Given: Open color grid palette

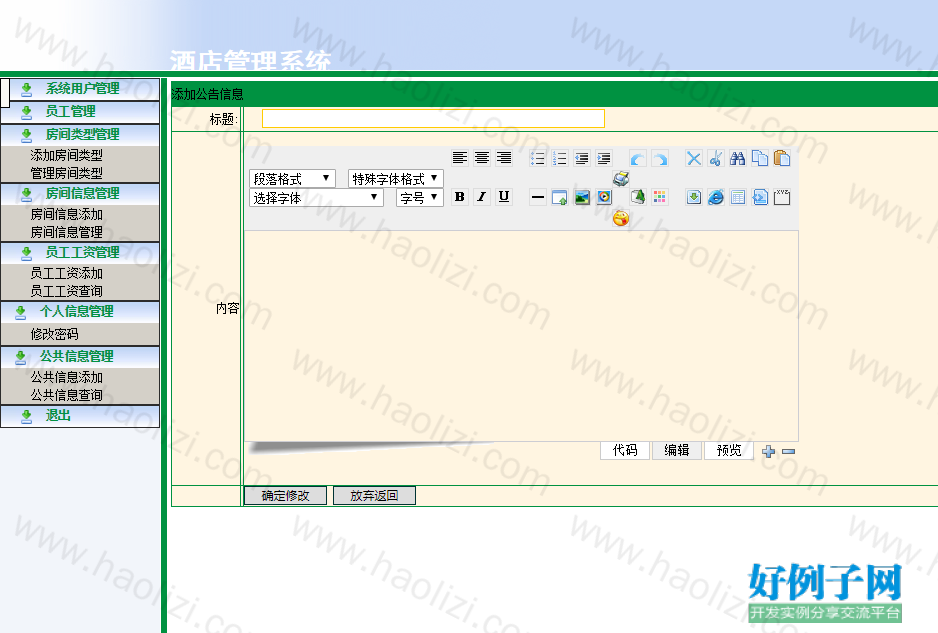Looking at the screenshot, I should tap(660, 197).
